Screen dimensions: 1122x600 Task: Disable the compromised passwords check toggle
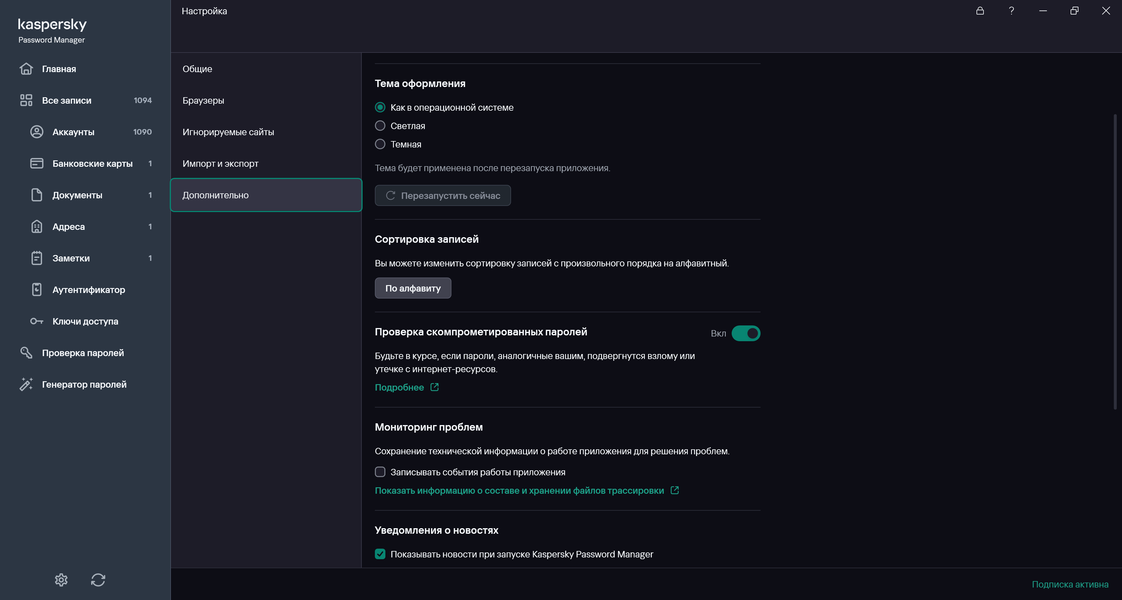coord(746,333)
